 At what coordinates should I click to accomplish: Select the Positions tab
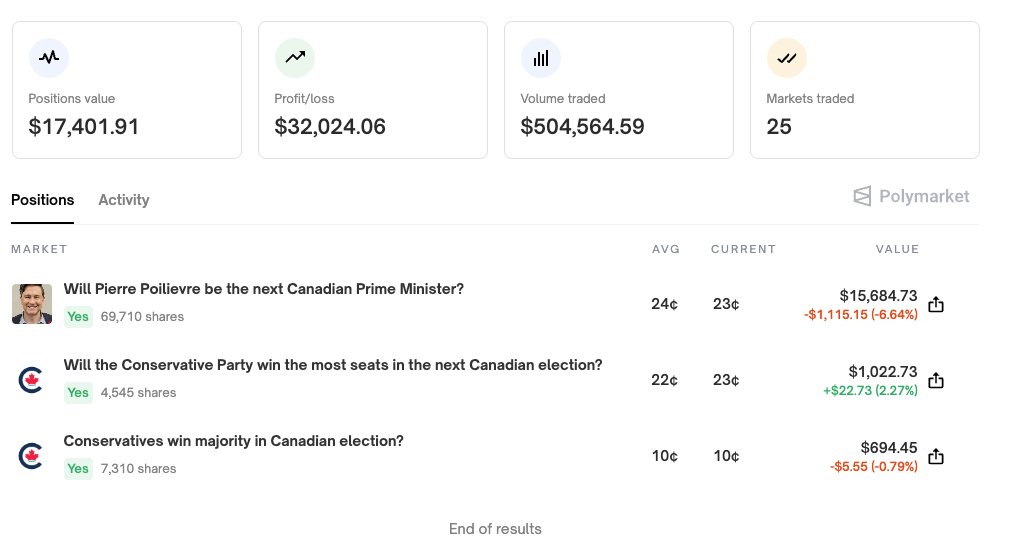43,200
